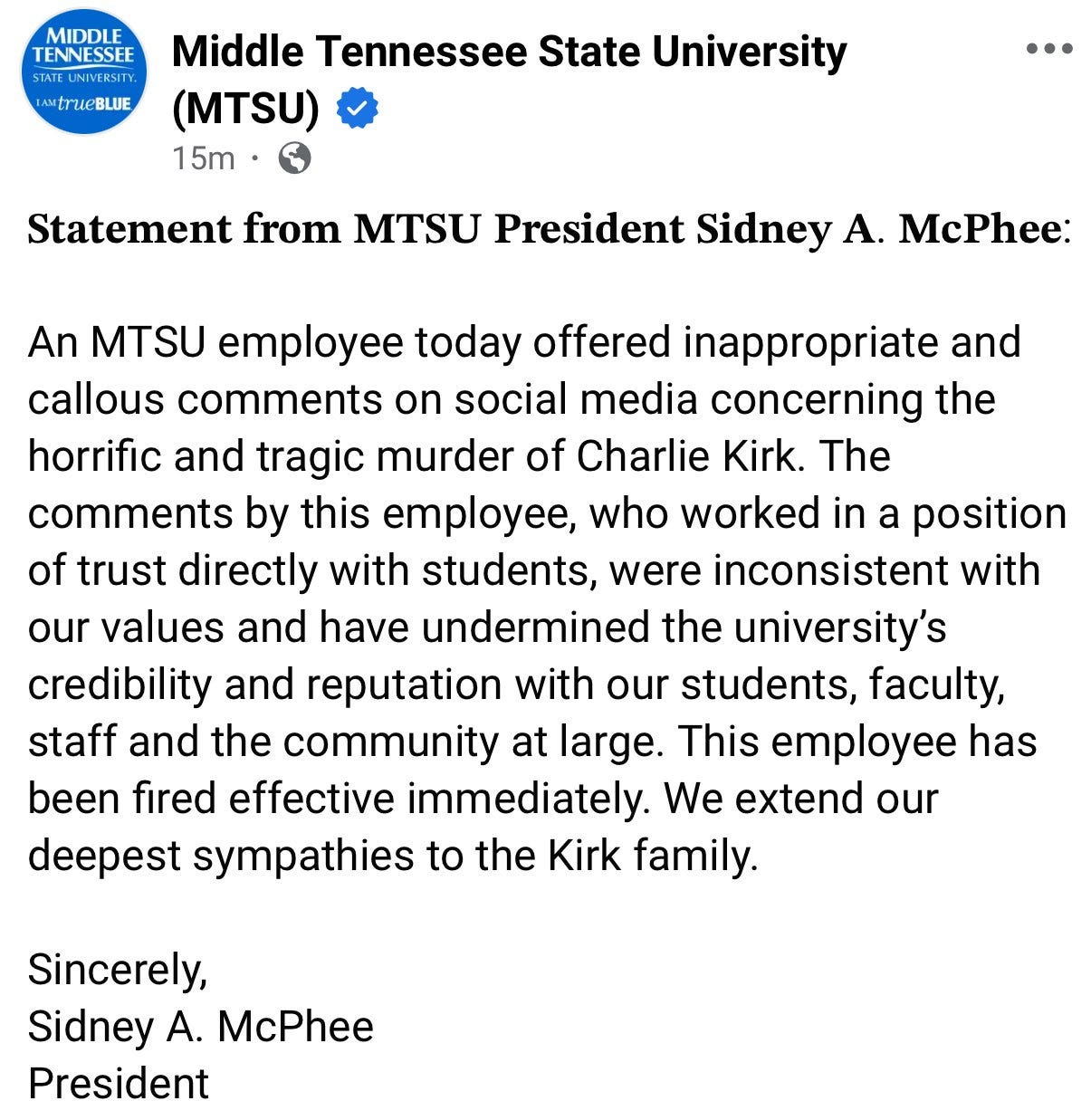Open the MTSU round profile logo
Viewport: 1091px width, 1120px height.
click(82, 78)
